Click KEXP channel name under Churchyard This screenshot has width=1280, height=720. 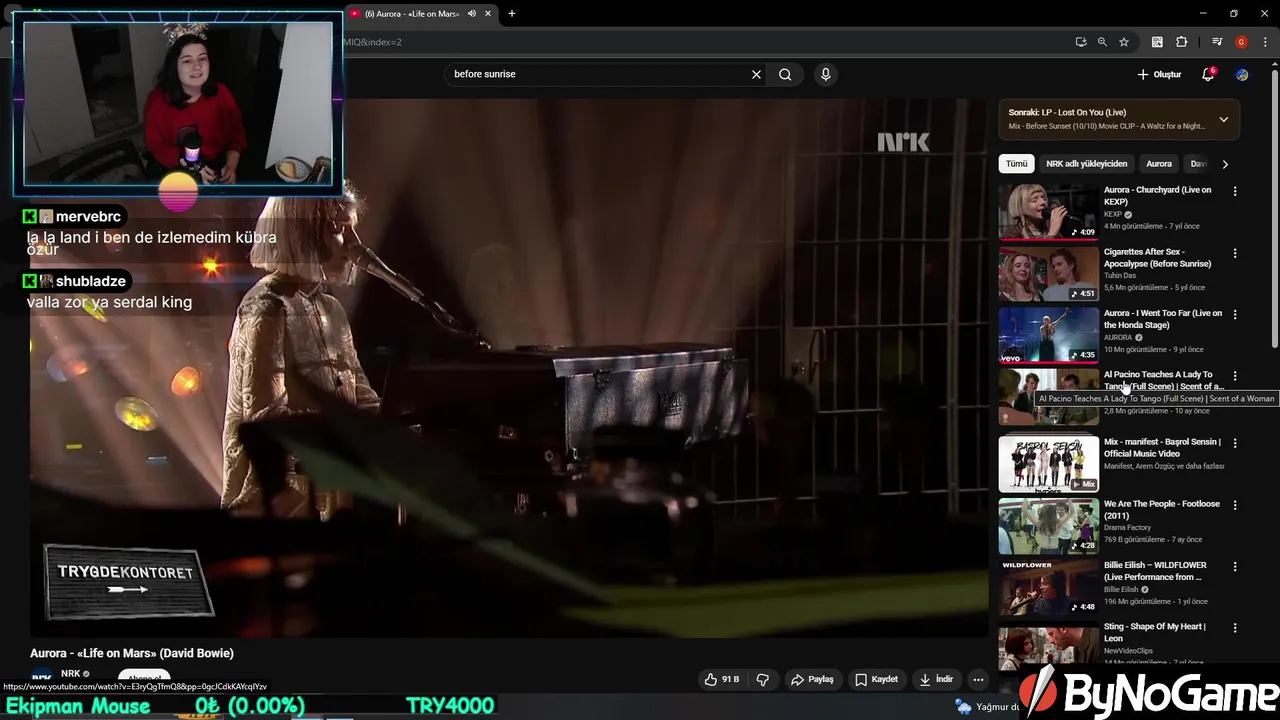click(x=1113, y=214)
